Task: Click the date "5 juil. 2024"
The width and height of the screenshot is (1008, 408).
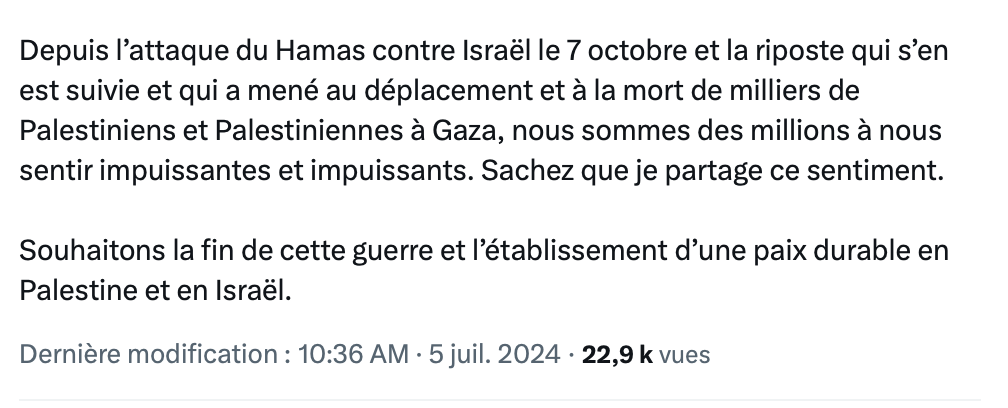Action: click(494, 354)
